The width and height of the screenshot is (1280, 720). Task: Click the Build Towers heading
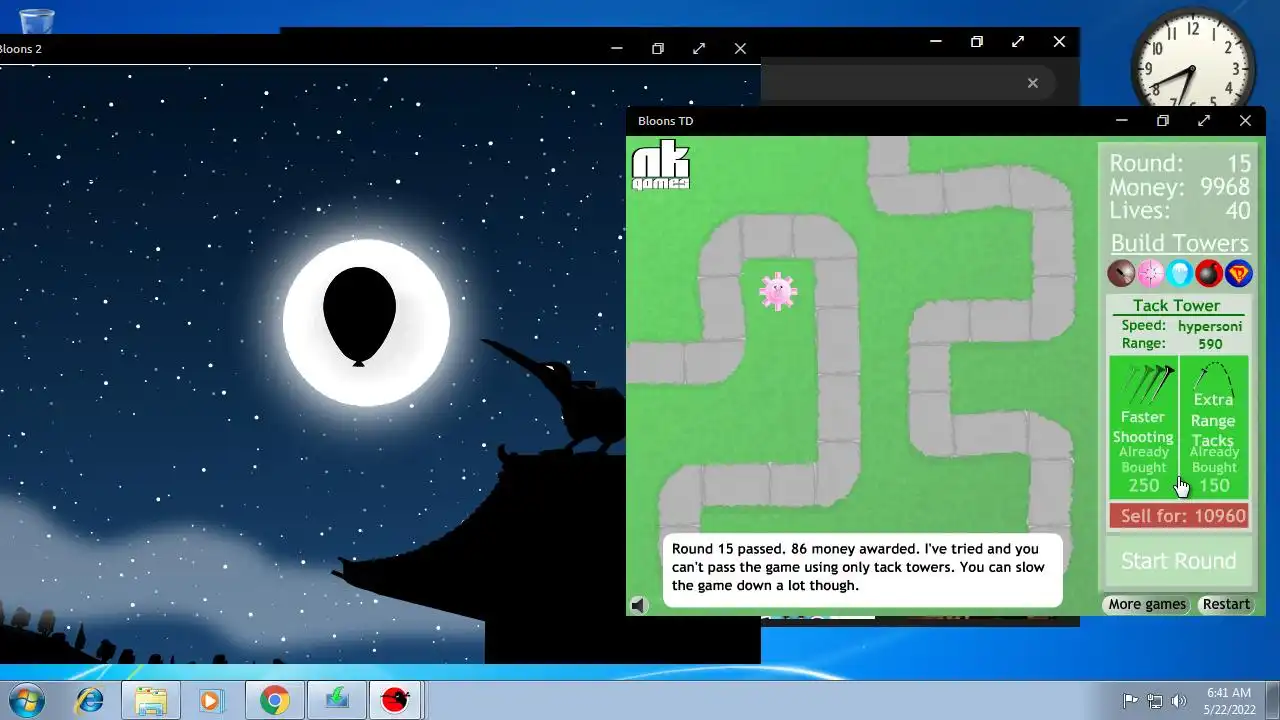(x=1180, y=243)
